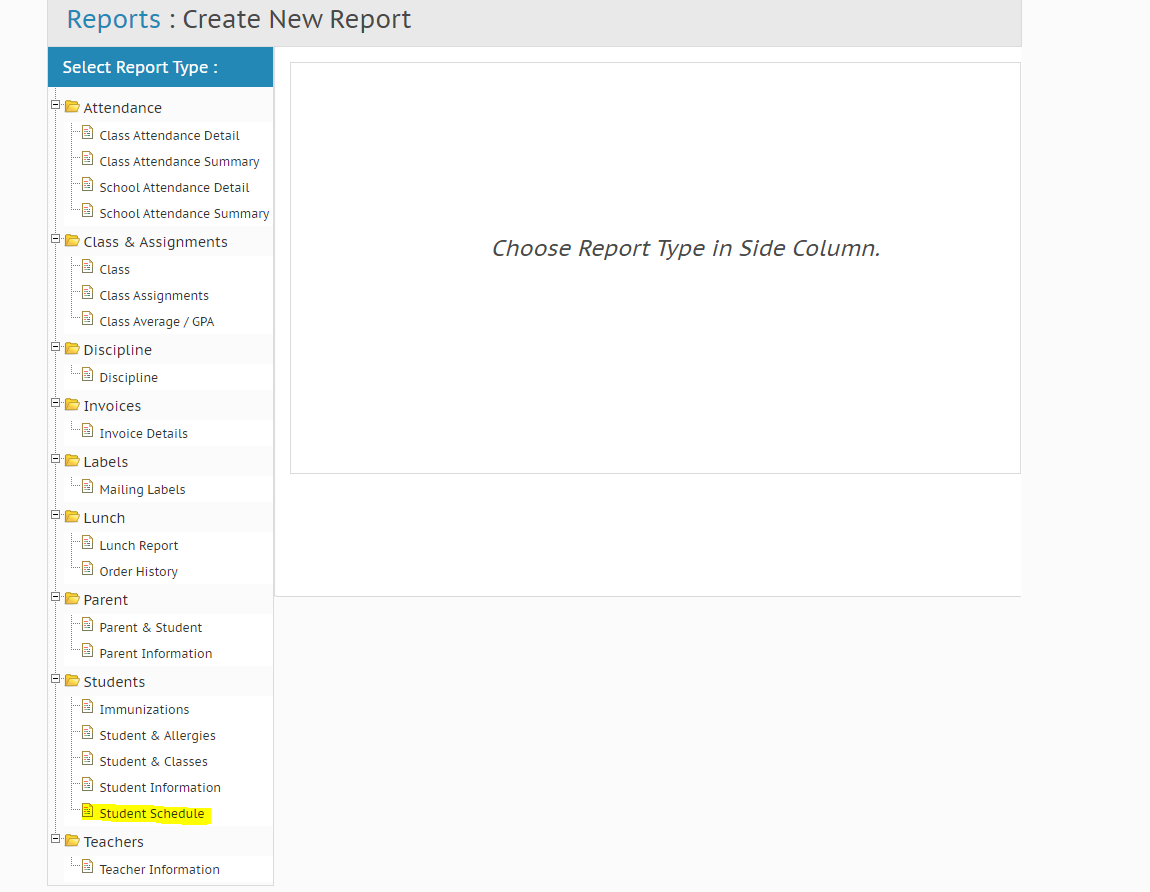
Task: Click the Labels folder icon
Action: [70, 460]
